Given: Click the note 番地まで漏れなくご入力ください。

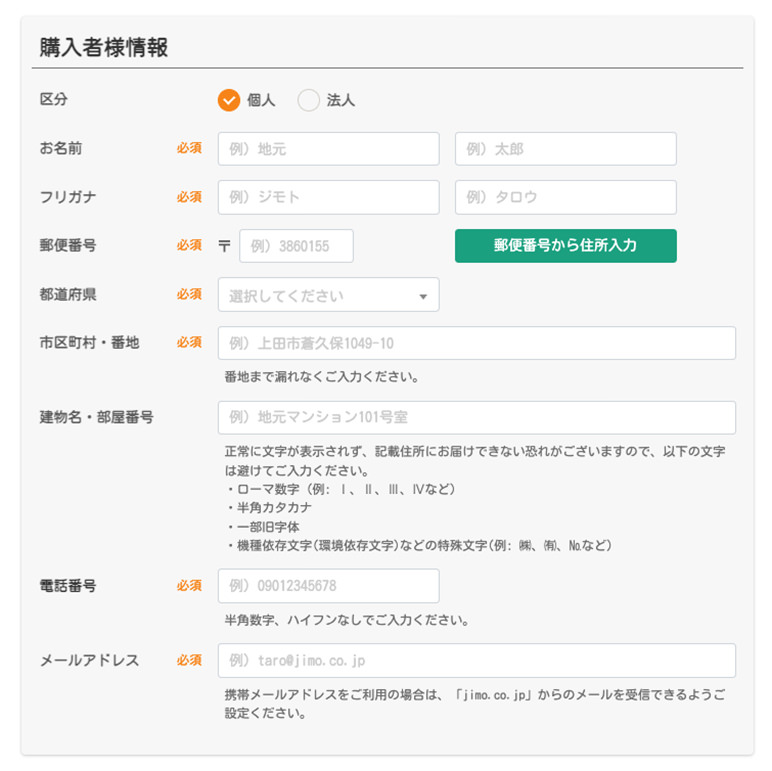Looking at the screenshot, I should pyautogui.click(x=322, y=377).
